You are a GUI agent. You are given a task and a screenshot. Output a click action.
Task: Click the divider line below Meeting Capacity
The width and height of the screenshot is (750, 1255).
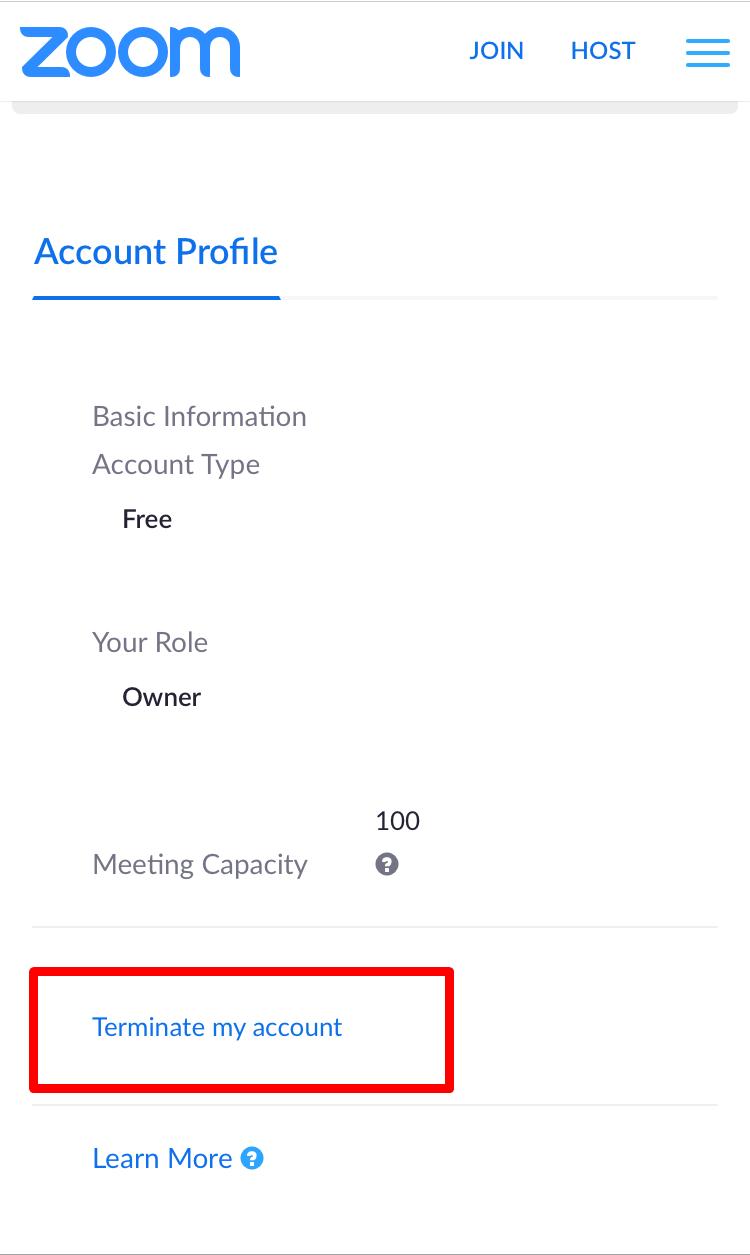pos(375,927)
